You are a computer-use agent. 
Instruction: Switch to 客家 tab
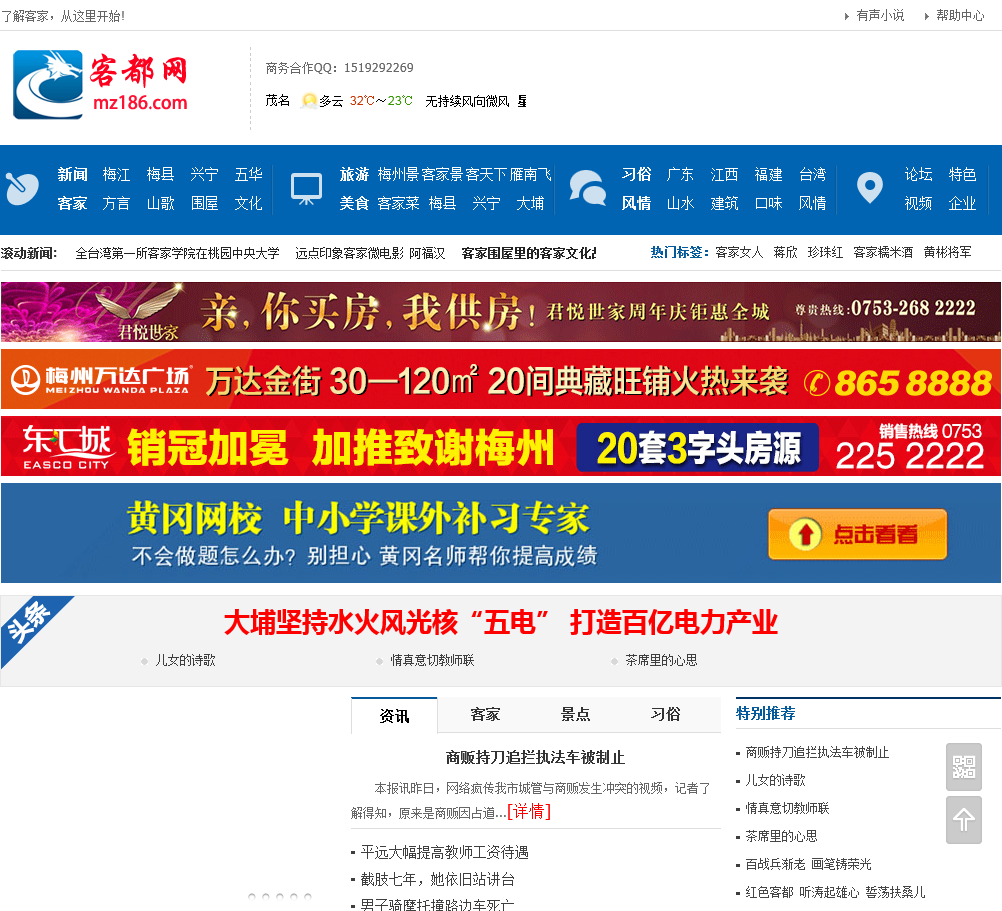(485, 714)
